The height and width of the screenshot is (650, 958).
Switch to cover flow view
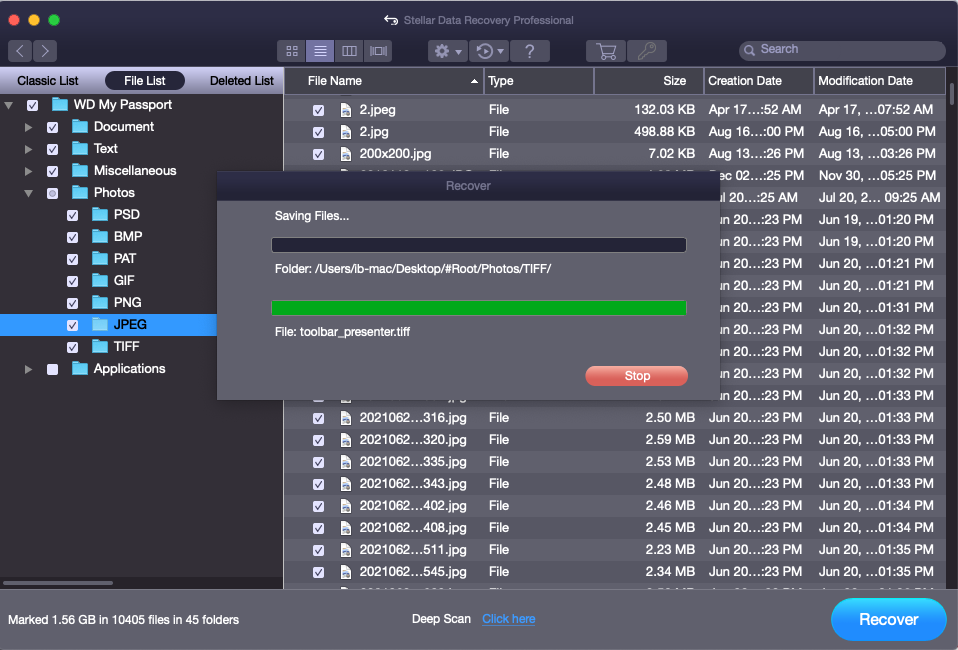(378, 51)
